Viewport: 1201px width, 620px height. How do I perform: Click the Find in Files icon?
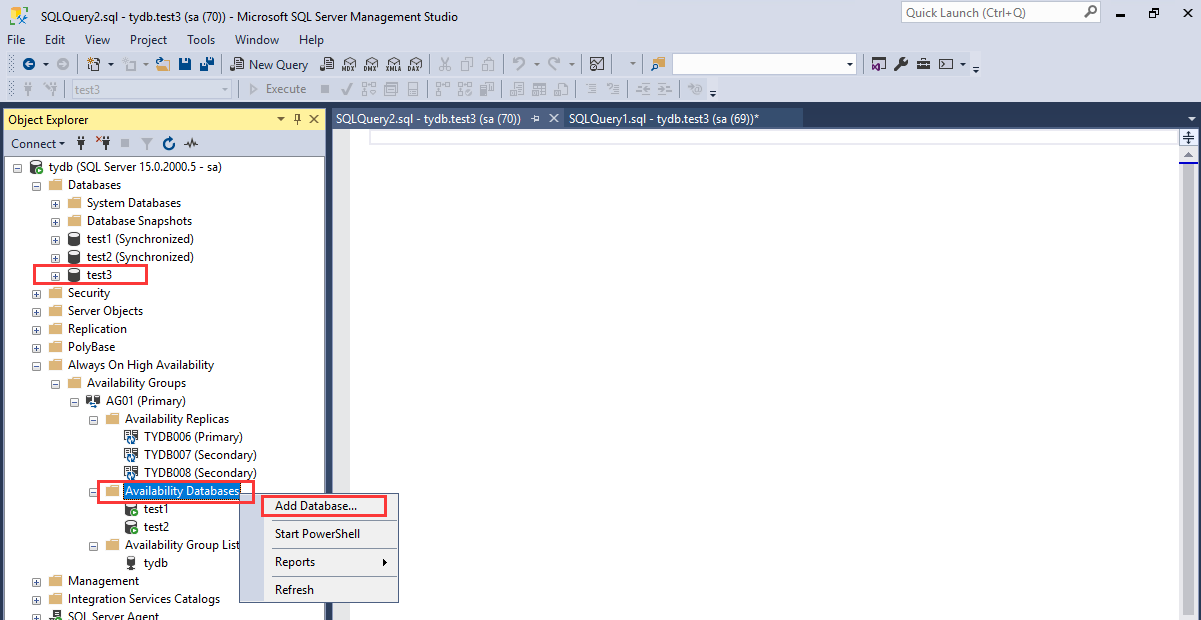[658, 64]
